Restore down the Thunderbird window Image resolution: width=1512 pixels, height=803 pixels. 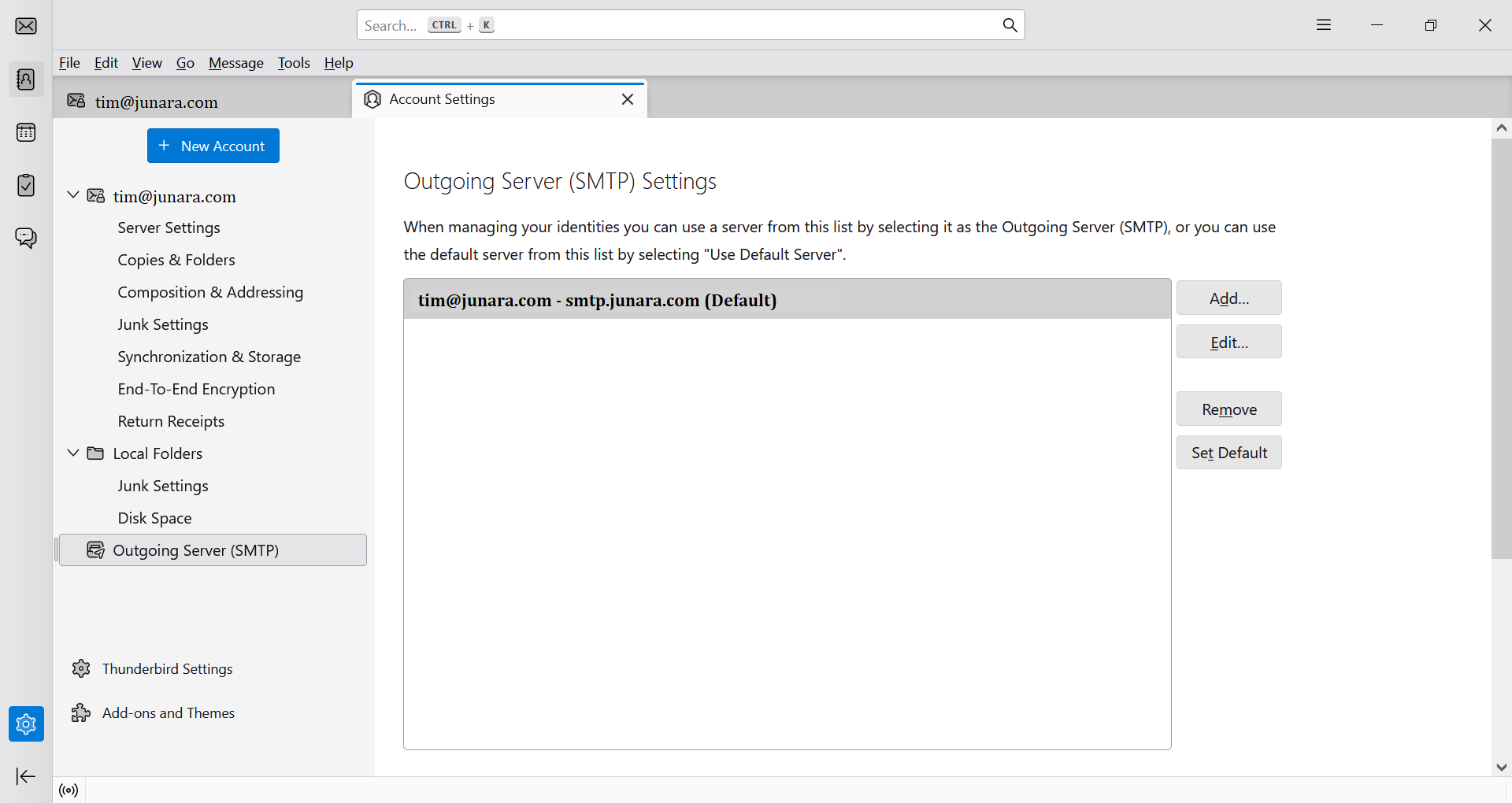(1431, 25)
